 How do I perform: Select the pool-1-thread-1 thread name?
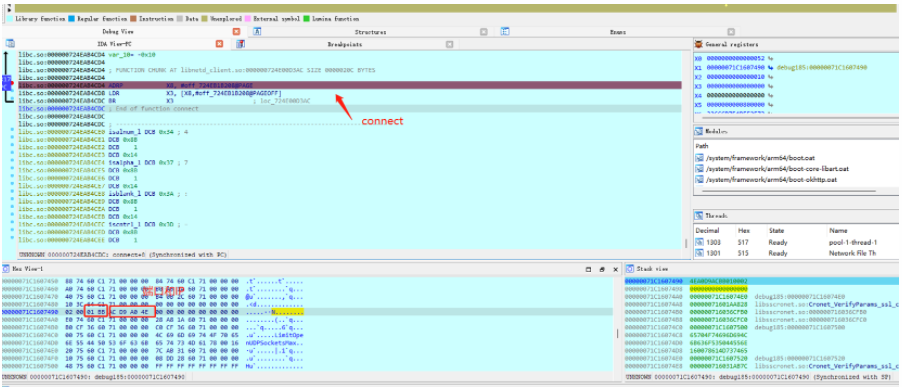click(x=854, y=243)
